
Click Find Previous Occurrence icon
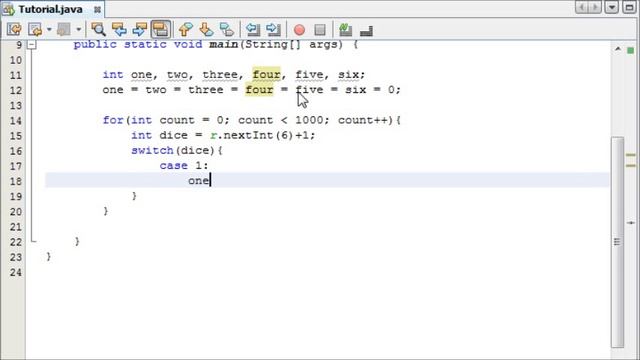(119, 29)
